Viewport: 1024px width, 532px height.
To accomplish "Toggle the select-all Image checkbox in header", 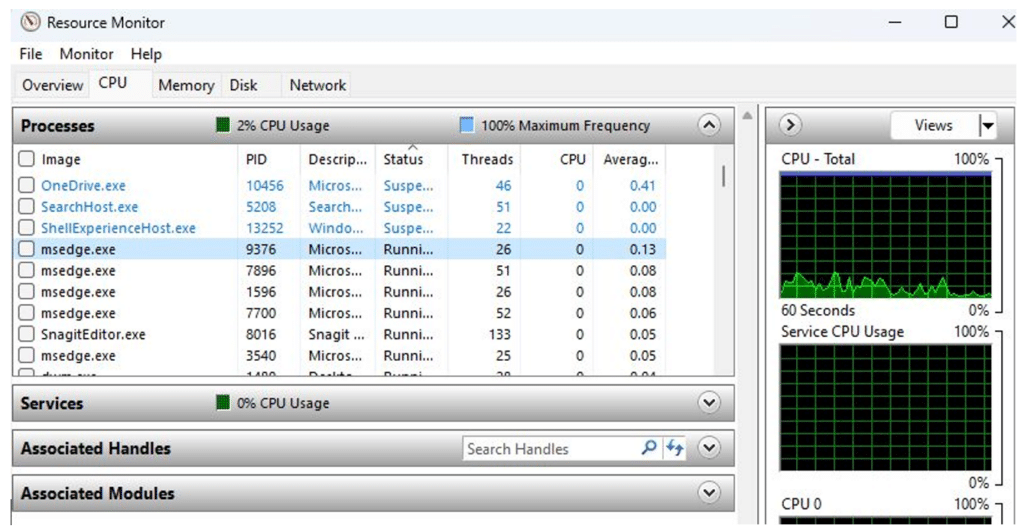I will 27,159.
